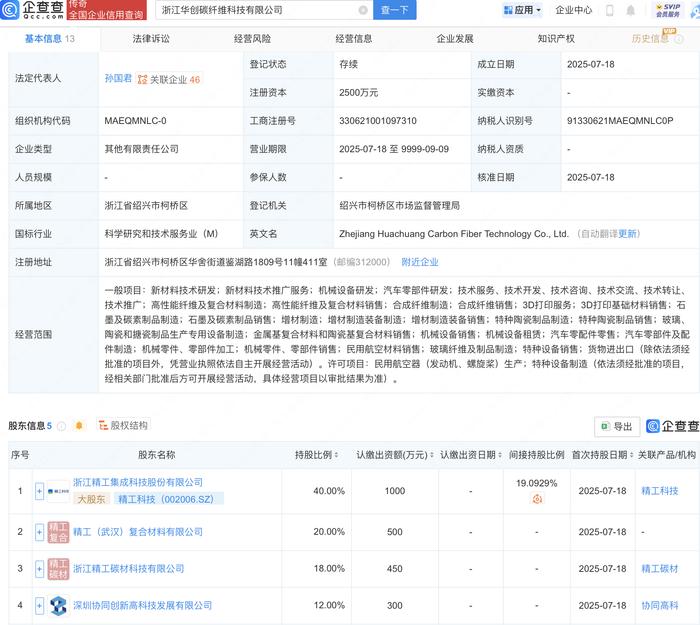700x625 pixels.
Task: Open related product 精工科技 link
Action: click(660, 491)
